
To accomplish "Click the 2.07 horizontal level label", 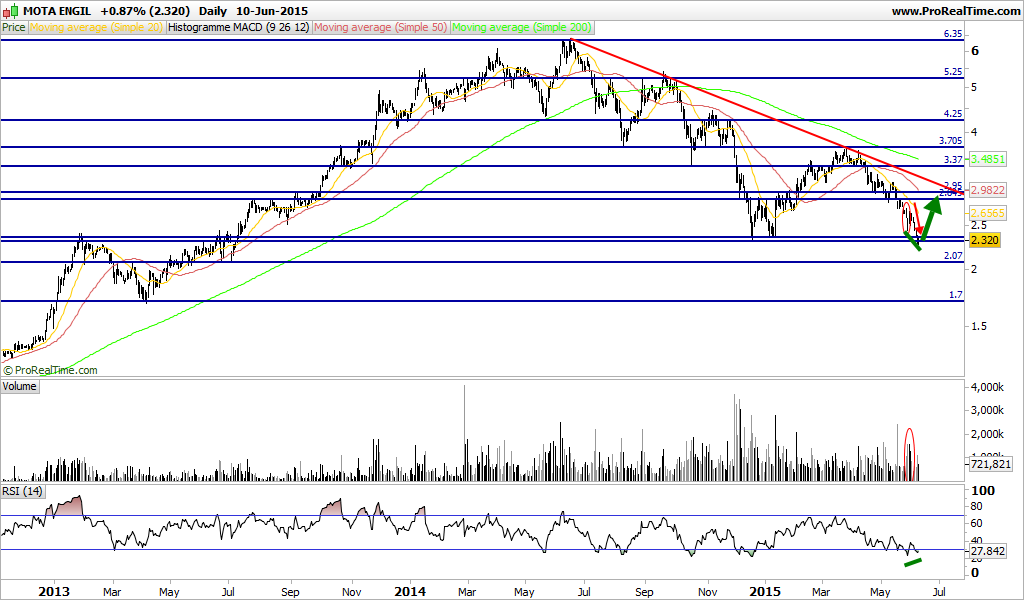I will [953, 256].
